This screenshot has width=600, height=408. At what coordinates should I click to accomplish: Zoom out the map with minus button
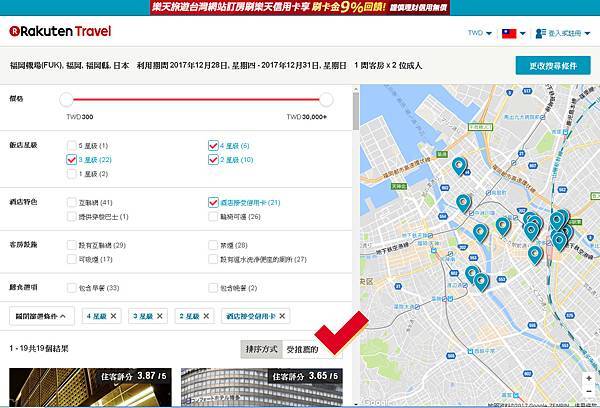pyautogui.click(x=589, y=391)
